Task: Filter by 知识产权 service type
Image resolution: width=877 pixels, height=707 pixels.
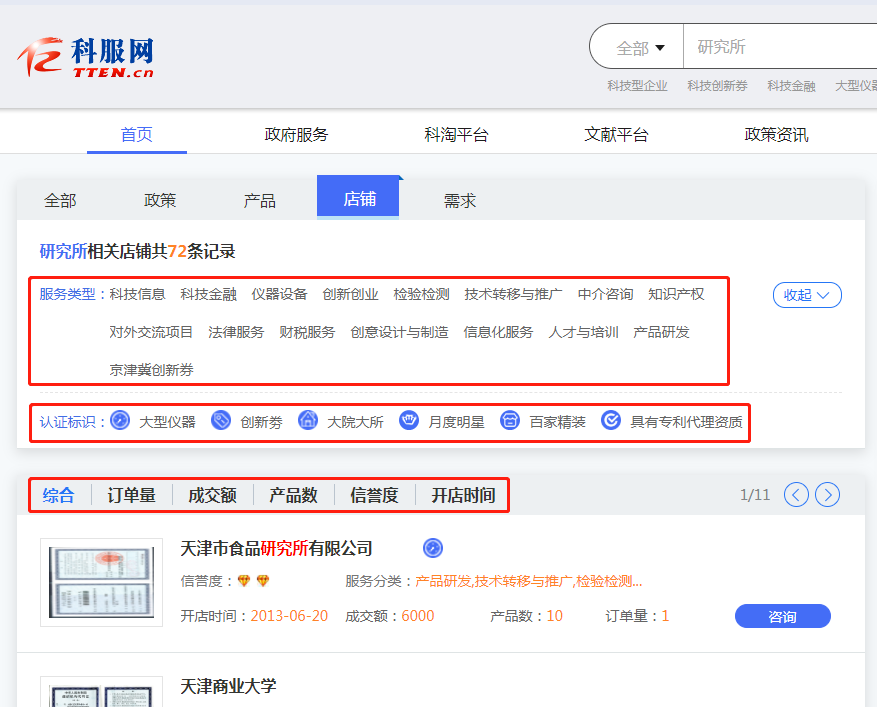Action: tap(677, 294)
